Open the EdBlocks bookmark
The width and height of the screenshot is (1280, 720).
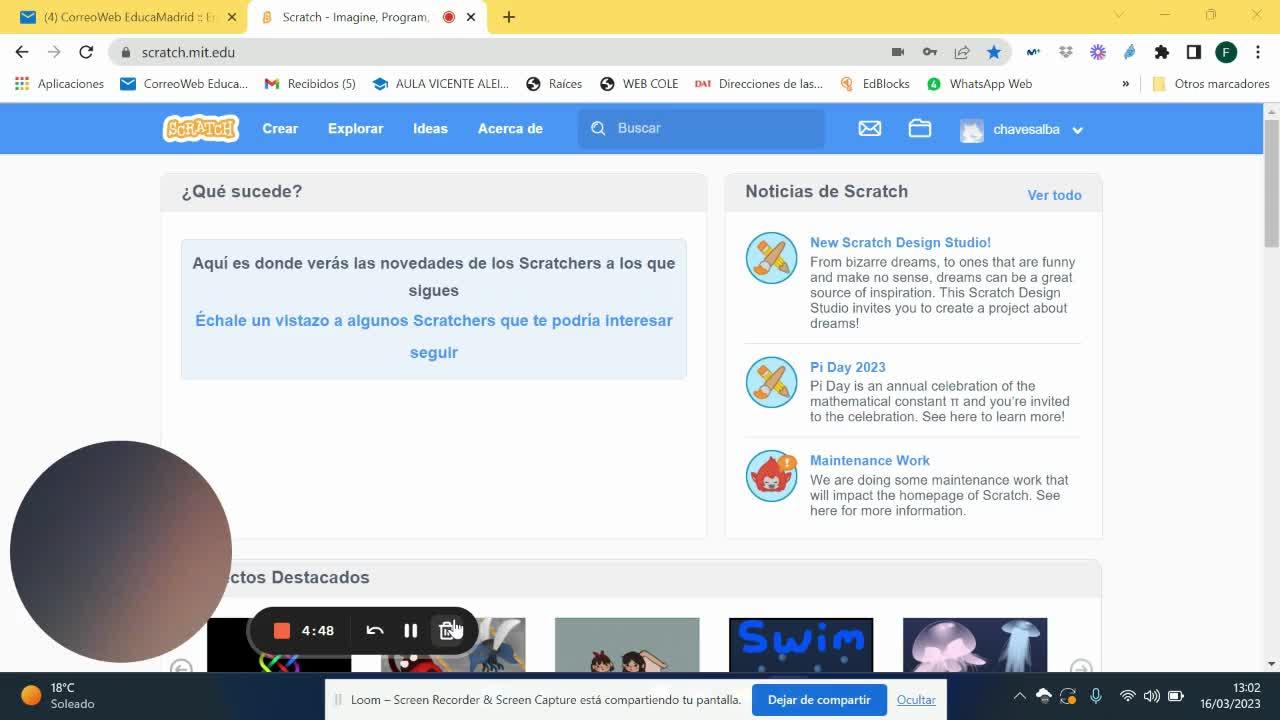coord(875,84)
